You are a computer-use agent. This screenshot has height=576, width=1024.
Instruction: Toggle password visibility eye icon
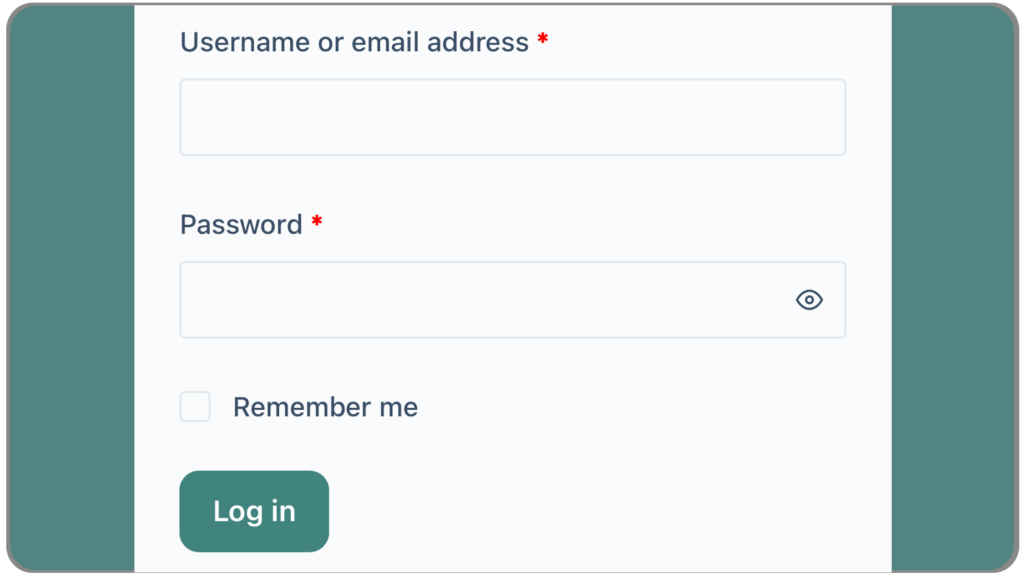coord(809,300)
